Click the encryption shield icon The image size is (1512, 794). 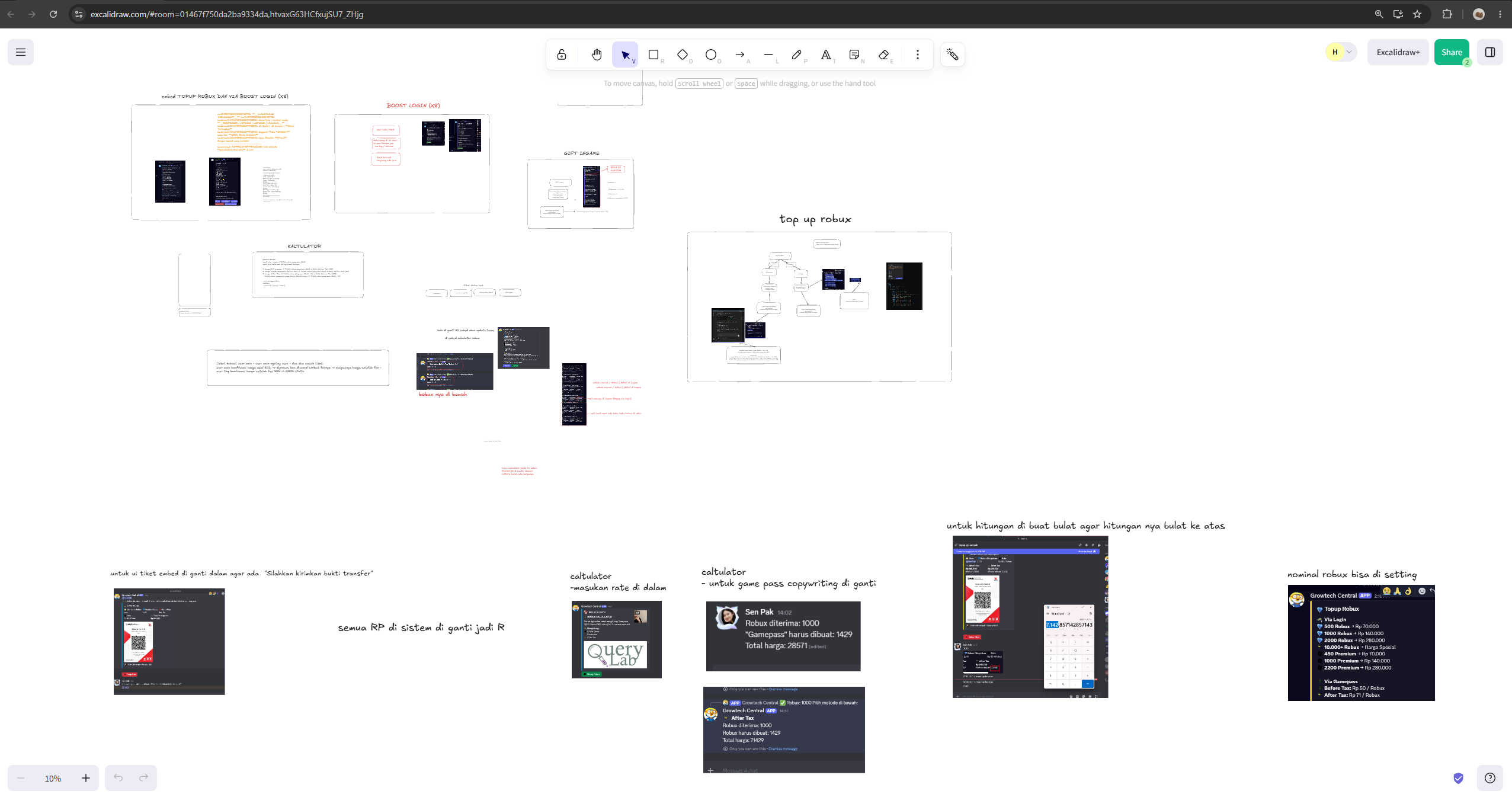(x=1458, y=778)
